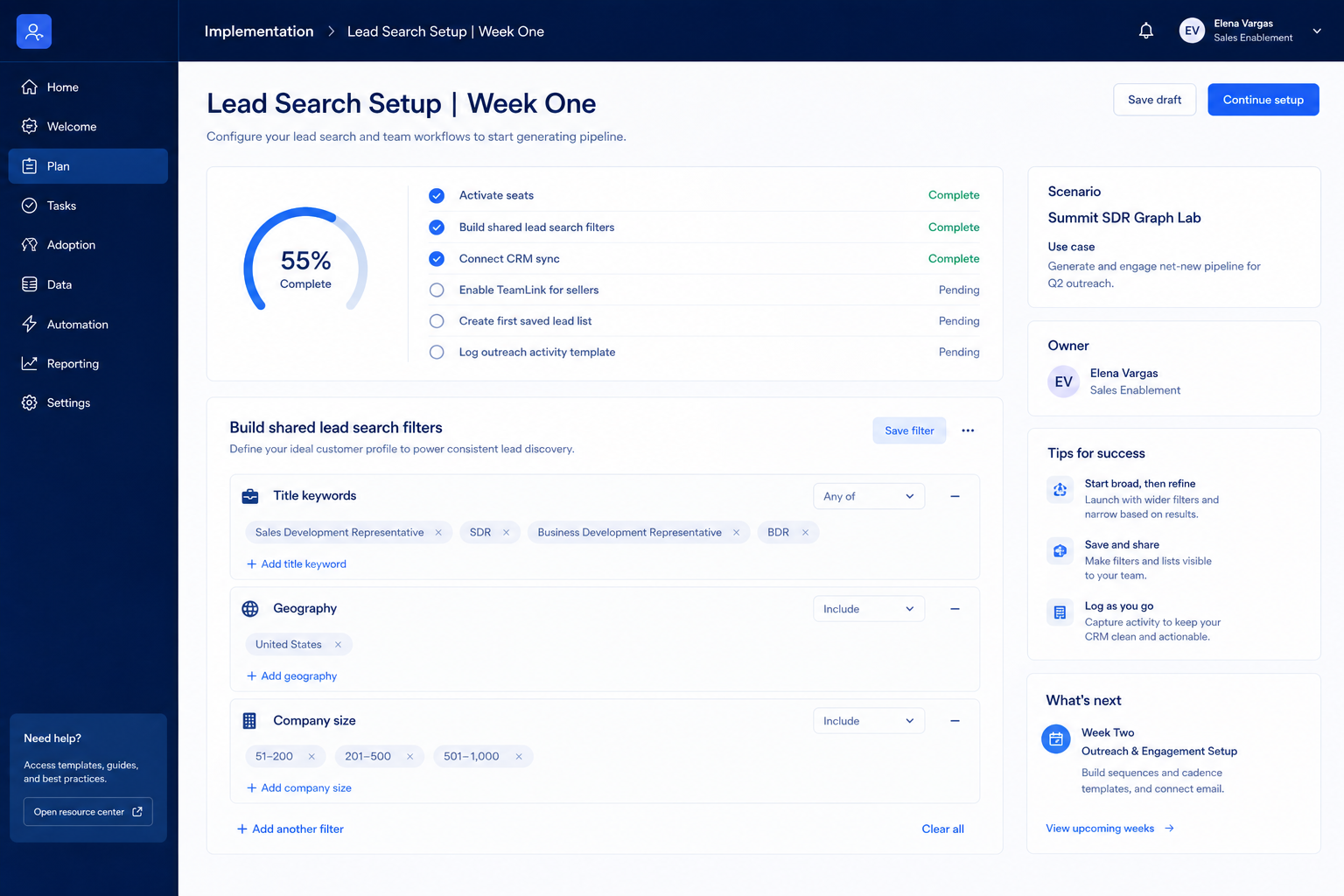Click the Save filter button
The height and width of the screenshot is (896, 1344).
tap(909, 430)
